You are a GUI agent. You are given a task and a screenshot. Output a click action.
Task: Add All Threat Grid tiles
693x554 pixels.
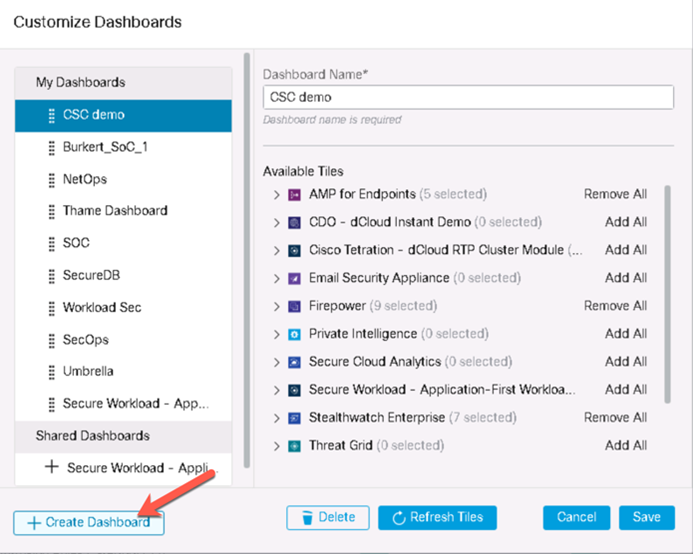click(626, 446)
